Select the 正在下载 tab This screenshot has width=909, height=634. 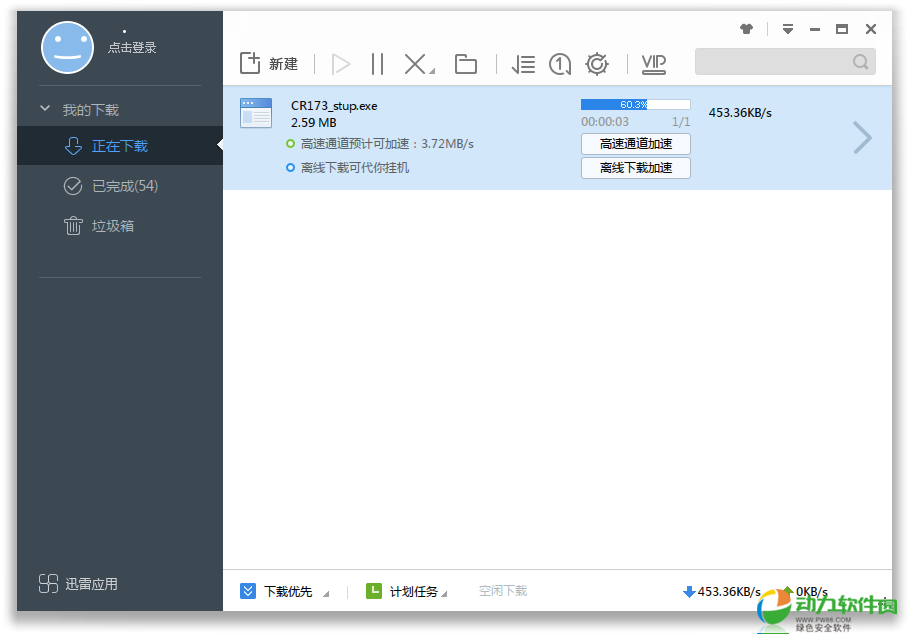(120, 145)
